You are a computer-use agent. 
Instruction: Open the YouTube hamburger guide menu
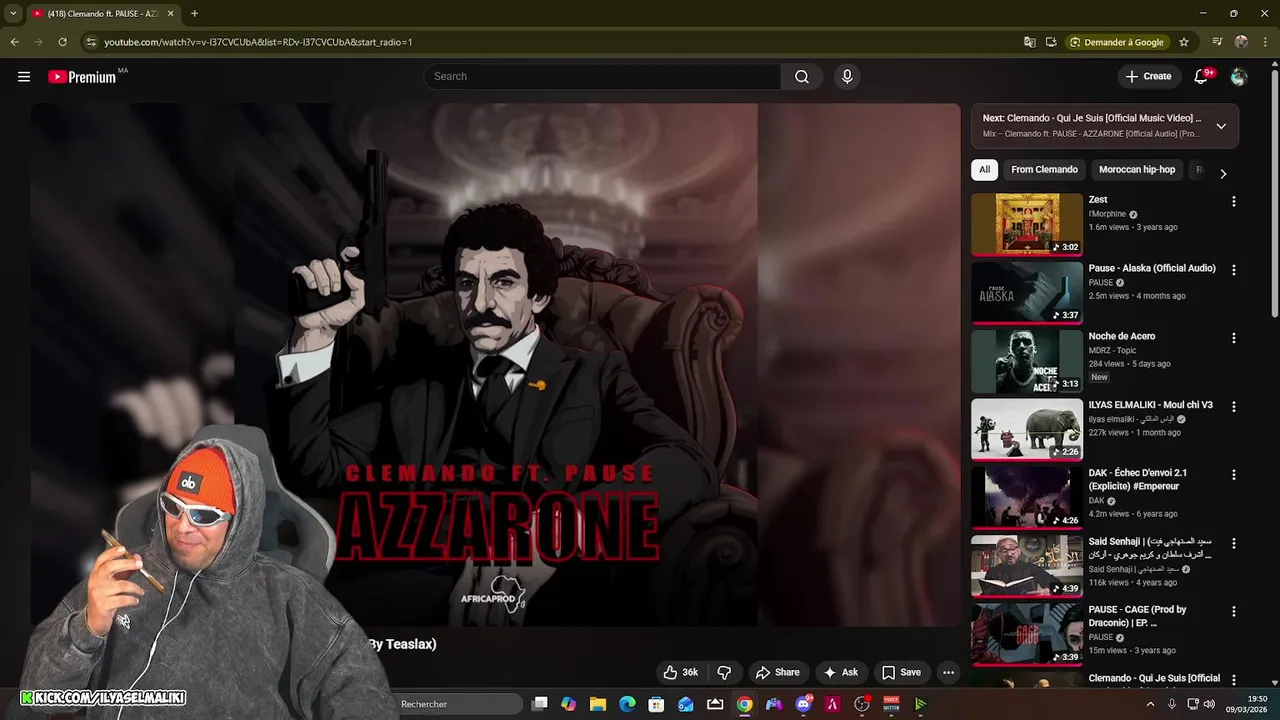(x=24, y=76)
